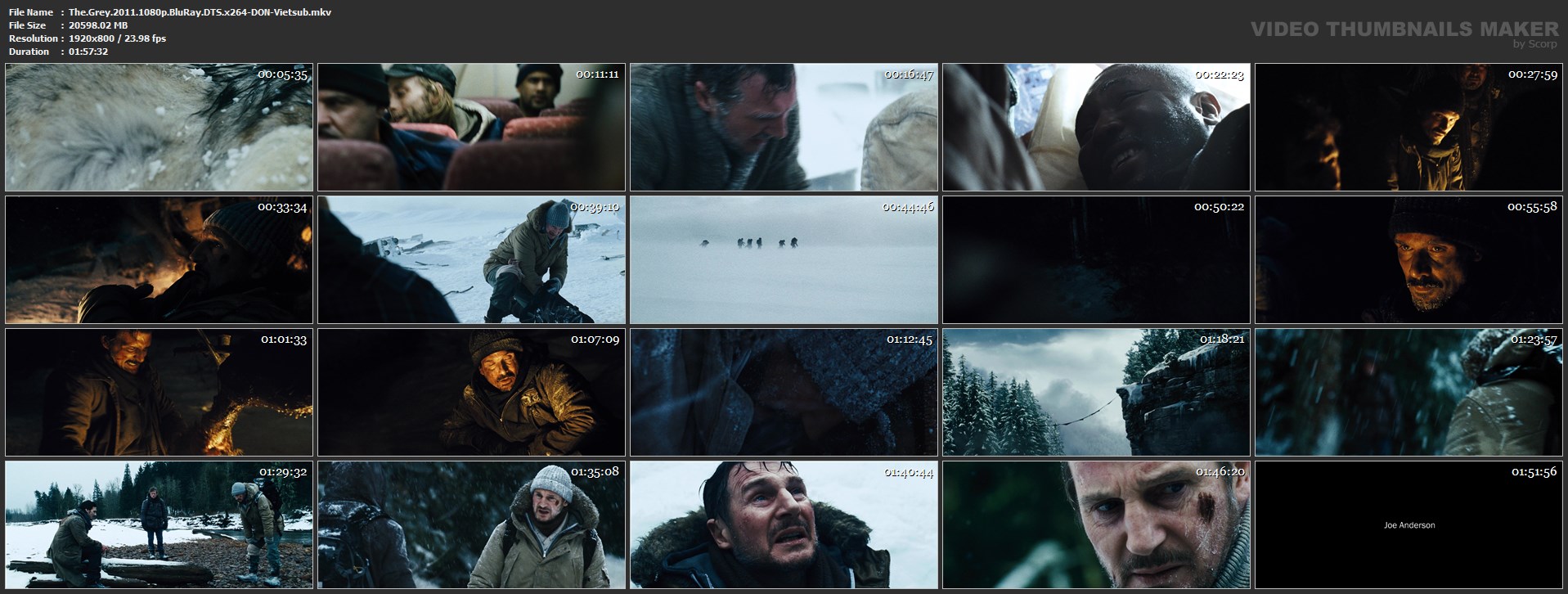The height and width of the screenshot is (594, 1568).
Task: Choose the dark thumbnail at 00:27:59
Action: pyautogui.click(x=1409, y=127)
